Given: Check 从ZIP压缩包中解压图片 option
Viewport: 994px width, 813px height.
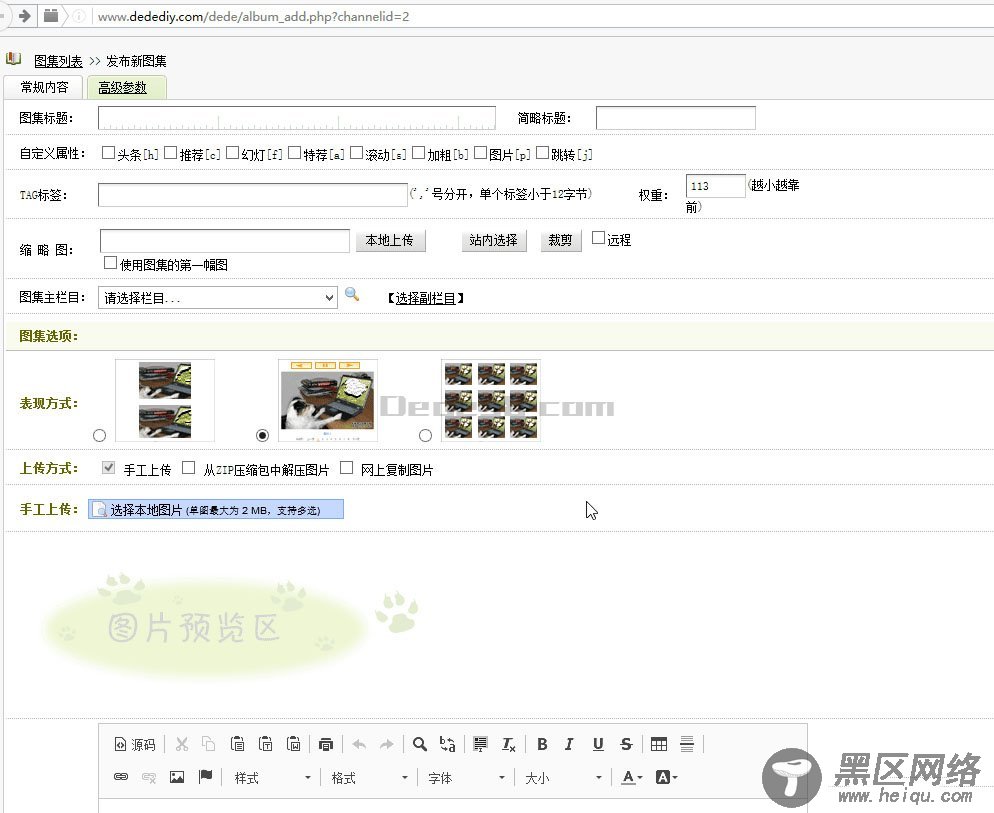Looking at the screenshot, I should pos(188,467).
